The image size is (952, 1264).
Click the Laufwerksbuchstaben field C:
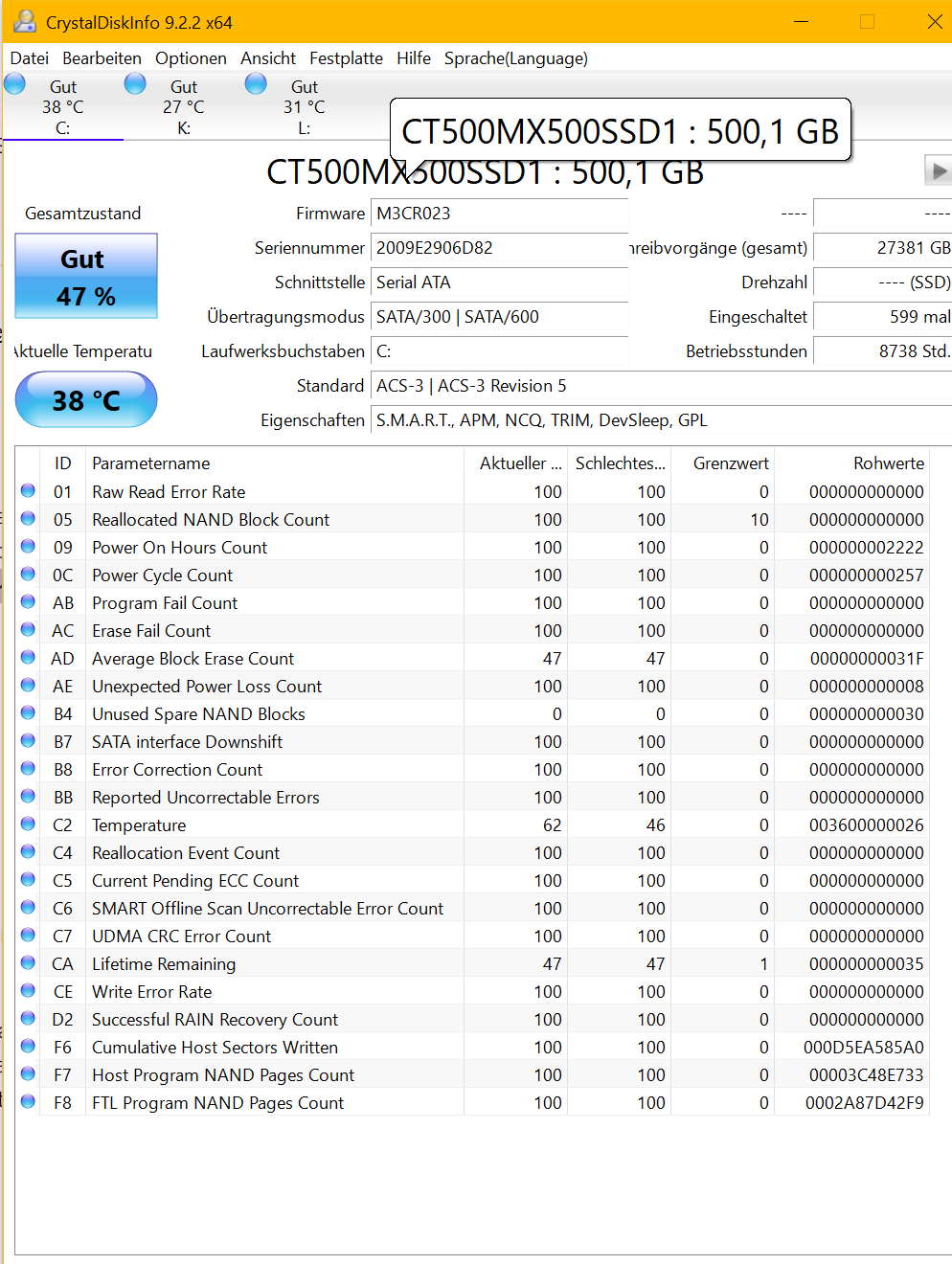click(499, 351)
